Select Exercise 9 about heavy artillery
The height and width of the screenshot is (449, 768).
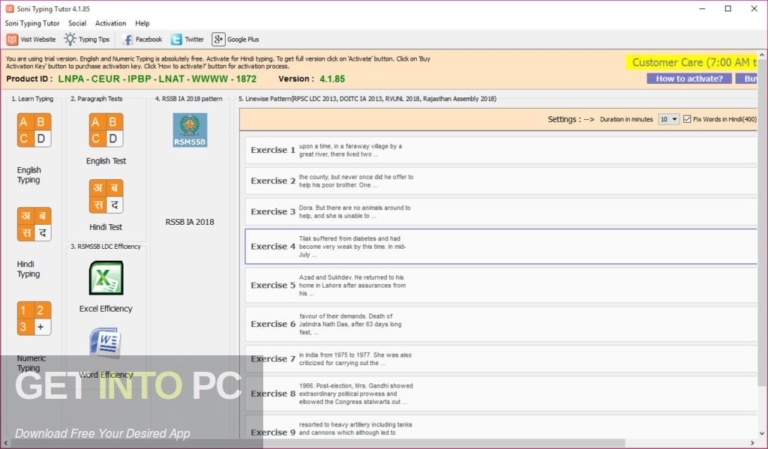[x=501, y=427]
